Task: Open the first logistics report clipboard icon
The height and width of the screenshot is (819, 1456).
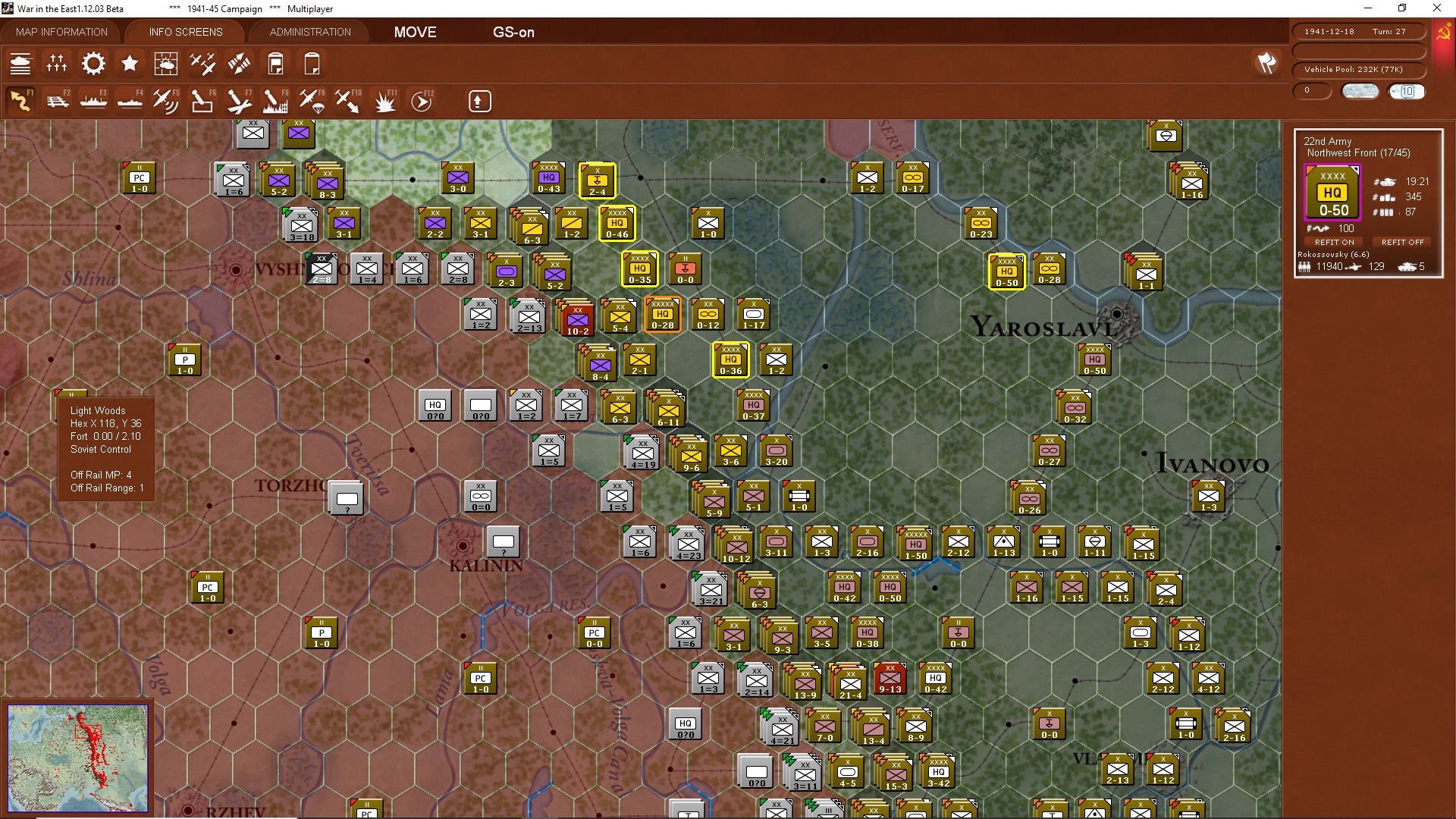Action: (x=275, y=64)
